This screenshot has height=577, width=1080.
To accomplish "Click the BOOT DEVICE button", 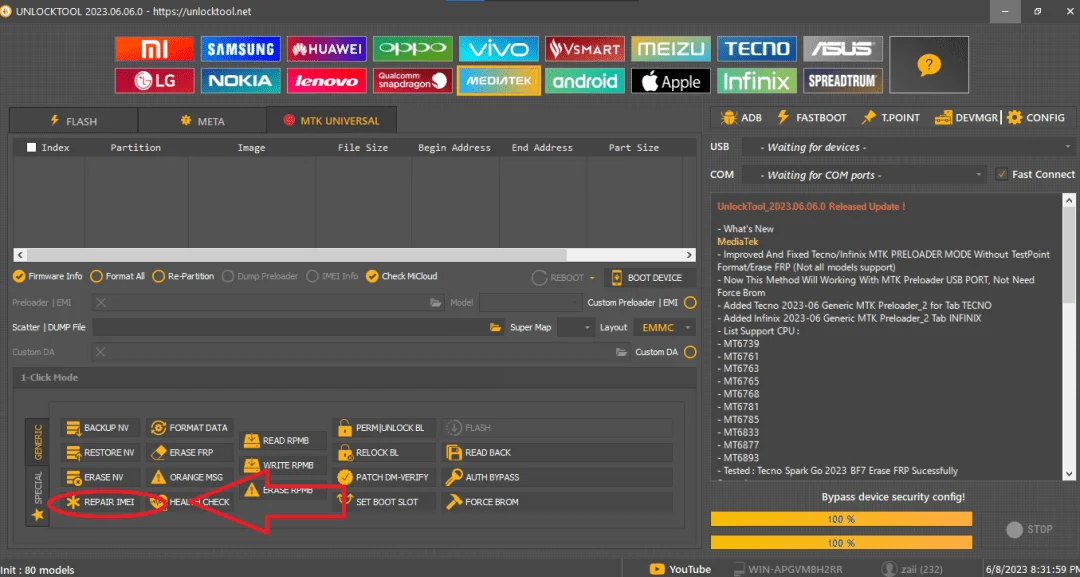I will click(650, 277).
